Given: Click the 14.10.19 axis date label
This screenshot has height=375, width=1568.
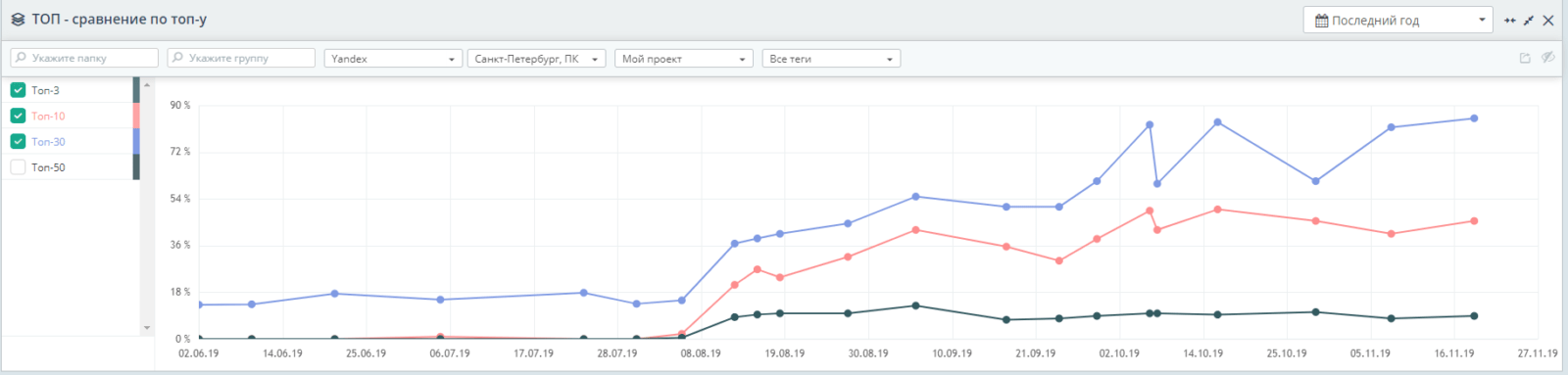Looking at the screenshot, I should click(1202, 353).
